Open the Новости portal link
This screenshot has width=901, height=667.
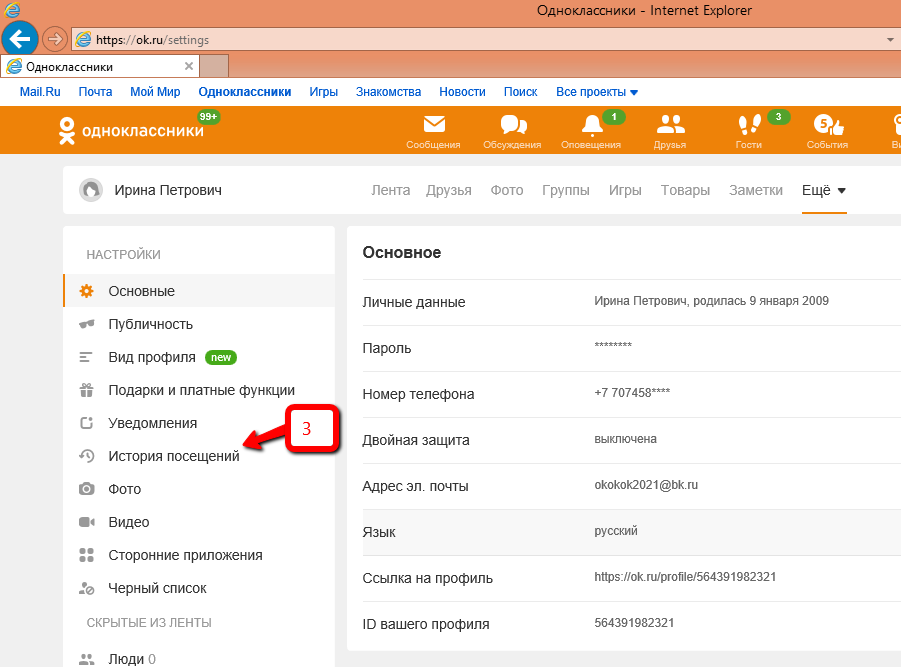pyautogui.click(x=463, y=92)
